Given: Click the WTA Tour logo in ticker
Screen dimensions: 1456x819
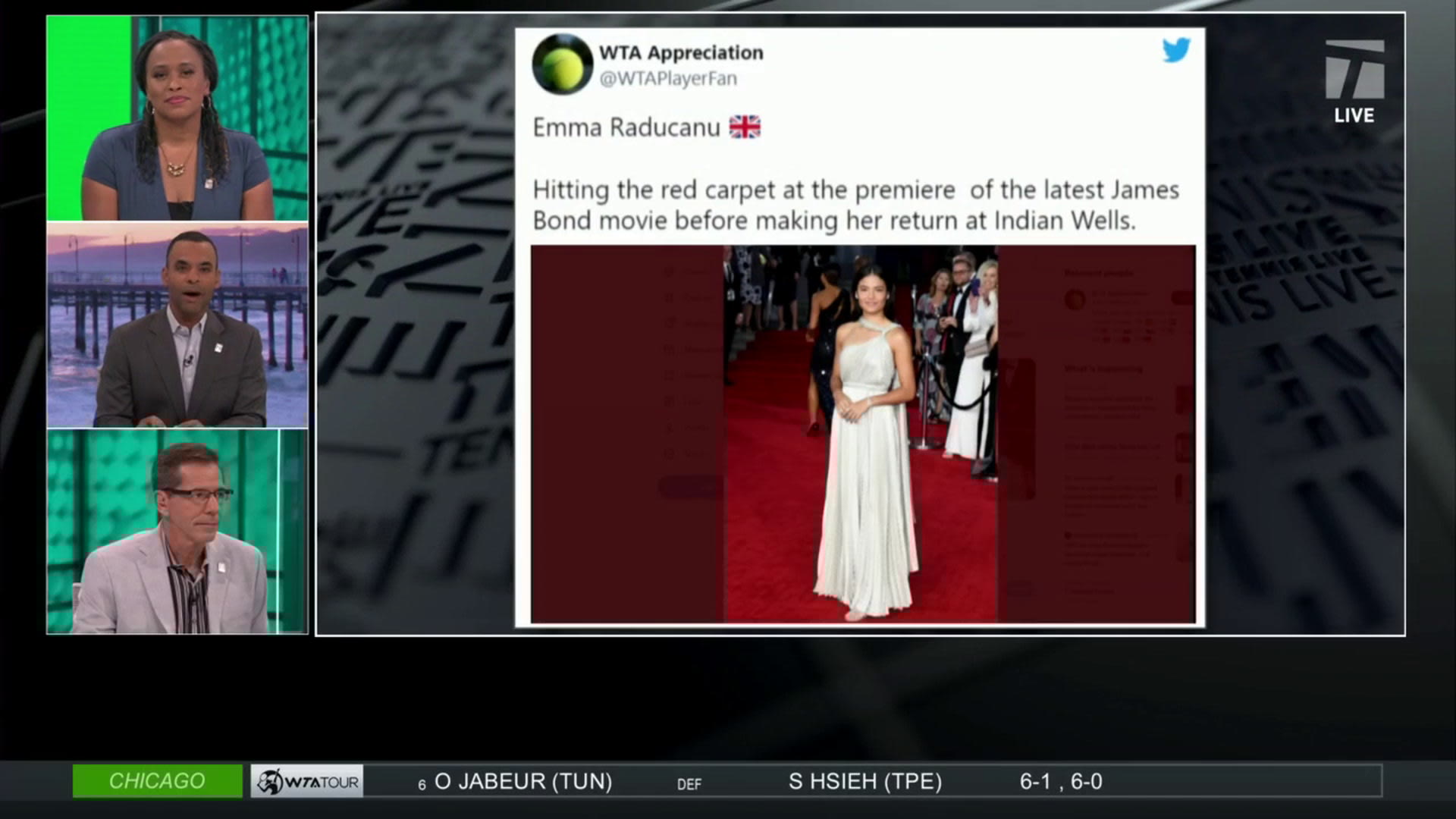Looking at the screenshot, I should [307, 781].
